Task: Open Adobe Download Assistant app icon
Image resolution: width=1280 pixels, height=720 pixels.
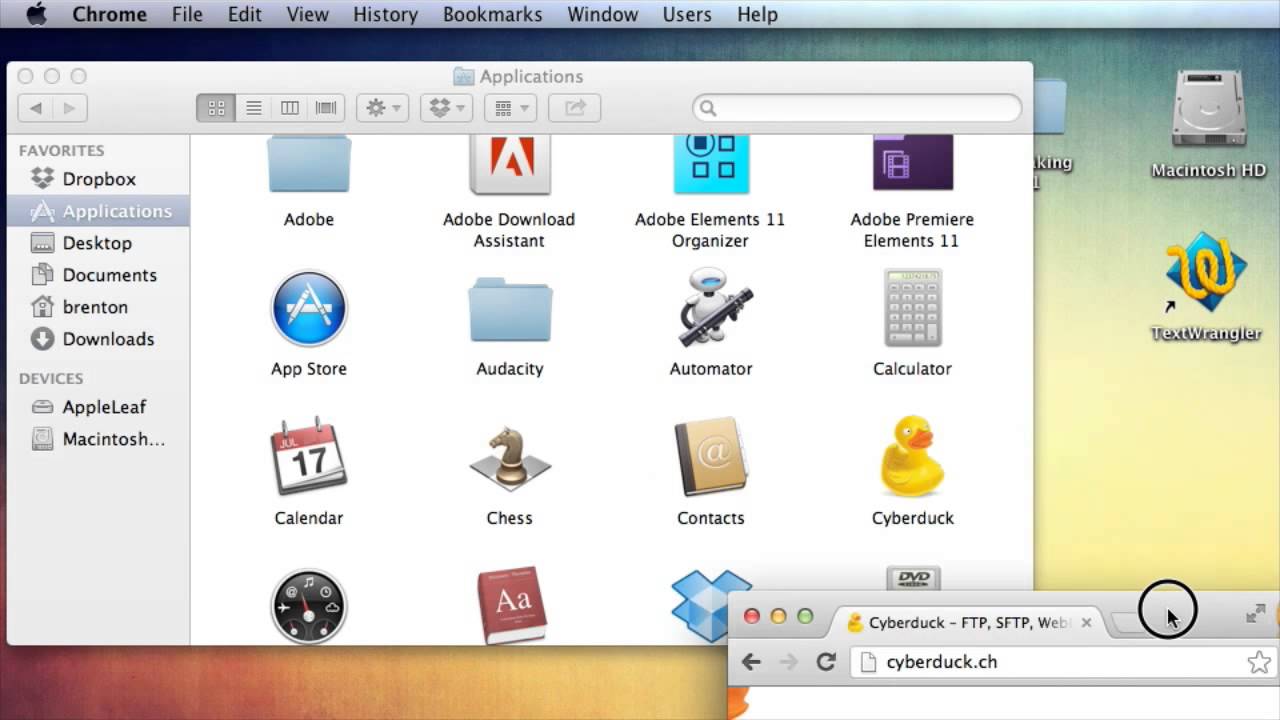Action: (509, 166)
